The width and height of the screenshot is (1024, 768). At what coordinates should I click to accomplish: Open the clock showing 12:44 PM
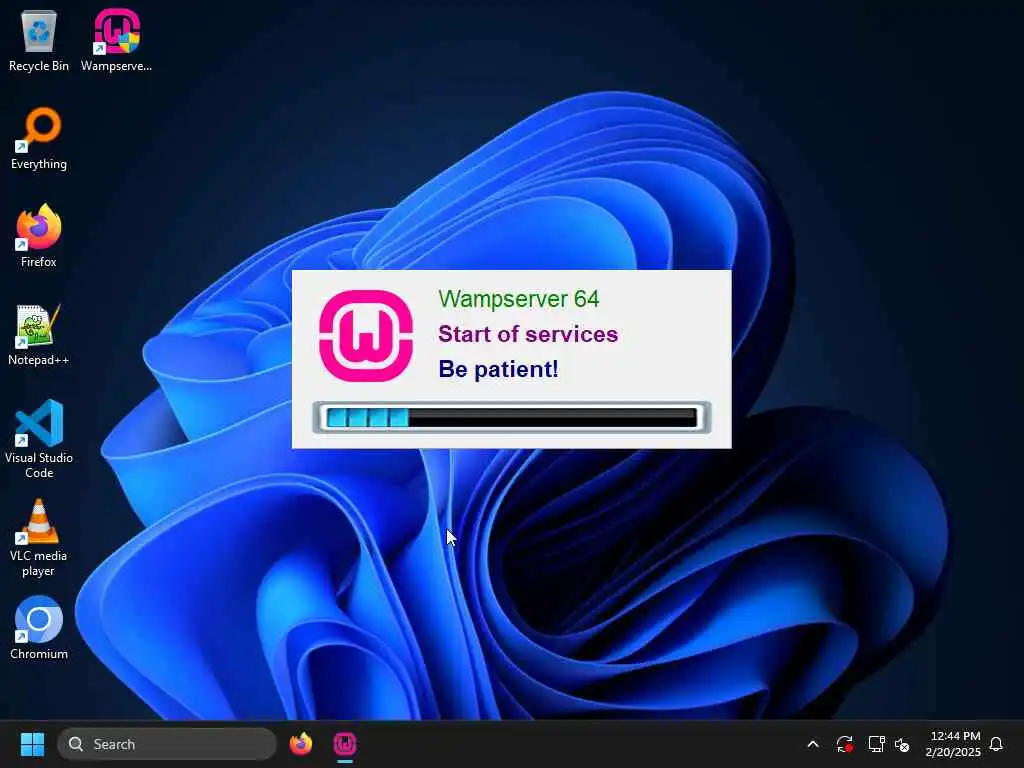pyautogui.click(x=953, y=744)
